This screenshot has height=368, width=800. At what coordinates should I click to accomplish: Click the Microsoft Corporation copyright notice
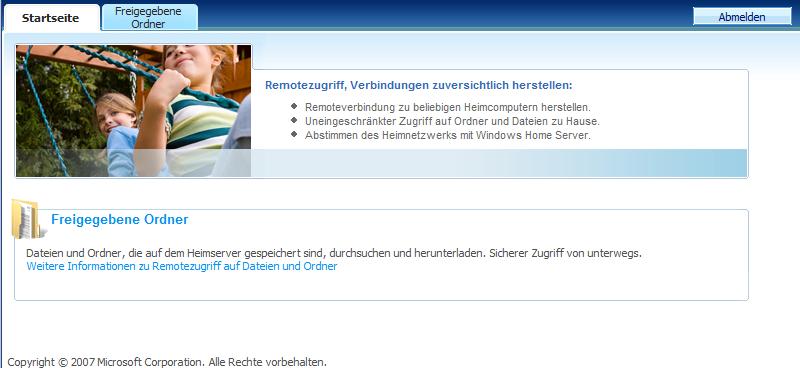point(167,362)
